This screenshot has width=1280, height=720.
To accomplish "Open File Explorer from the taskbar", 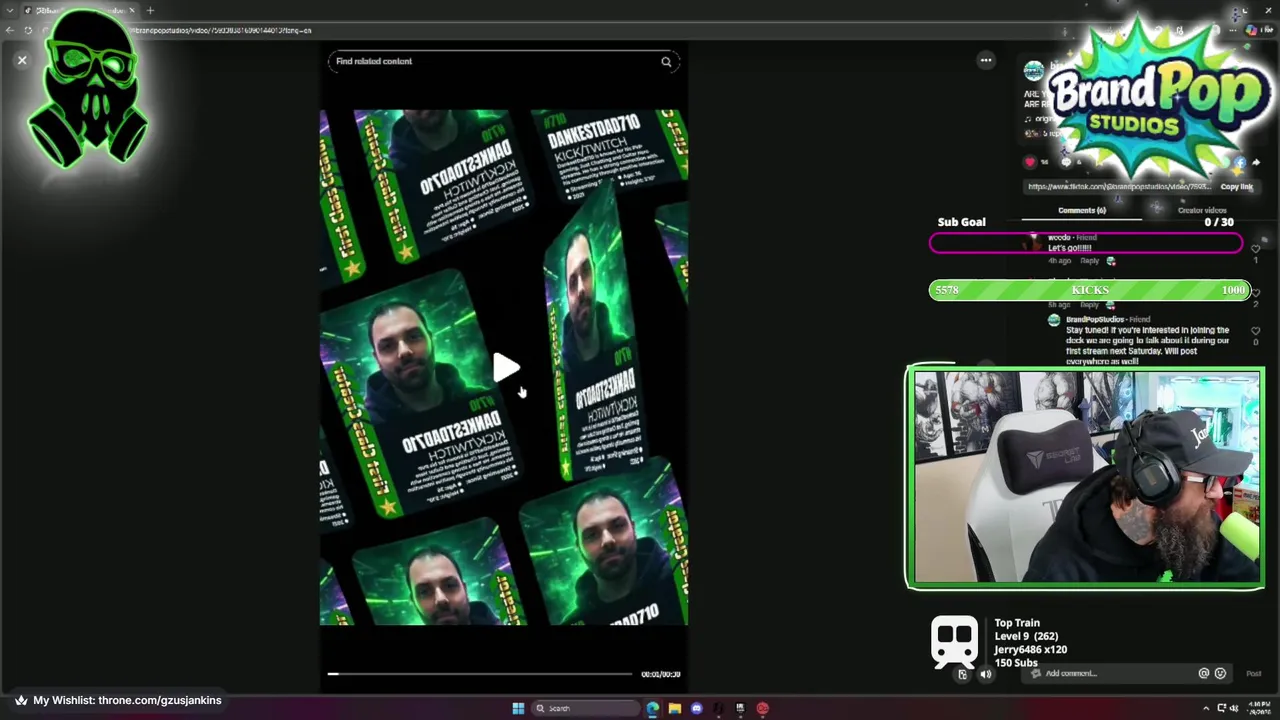I will [675, 708].
